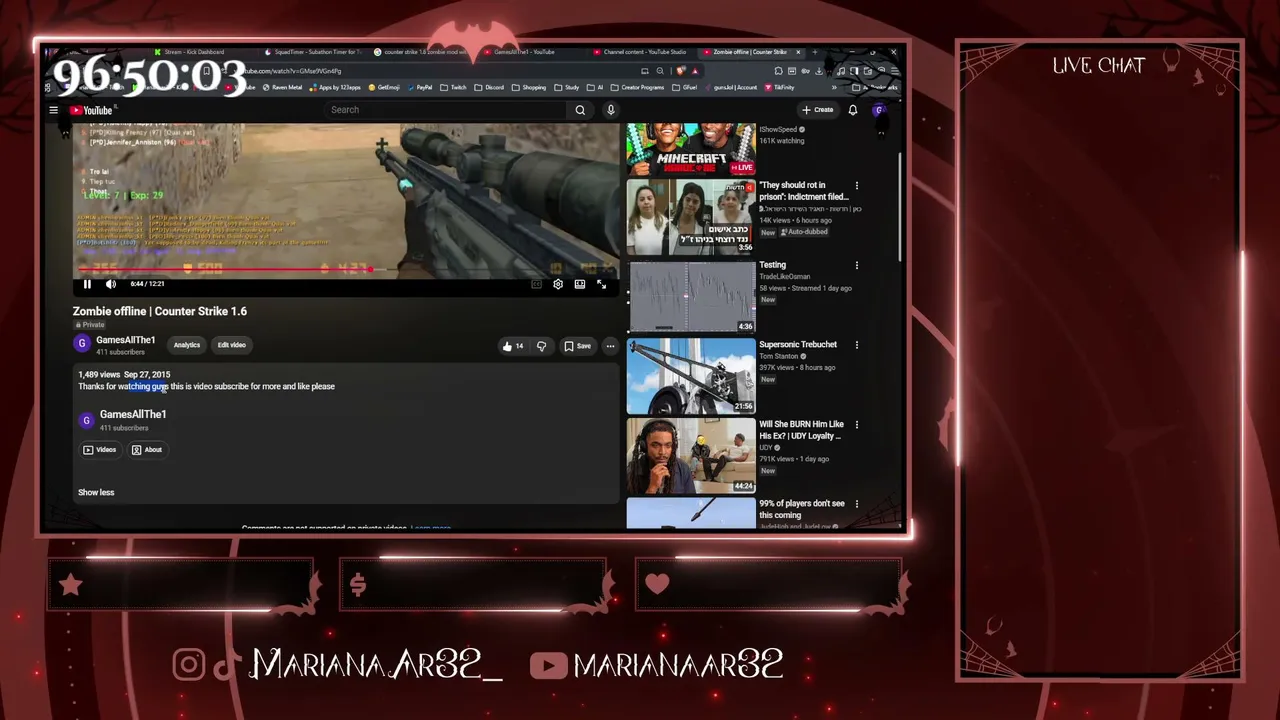Open Analytics for this video
This screenshot has width=1280, height=720.
tap(187, 345)
